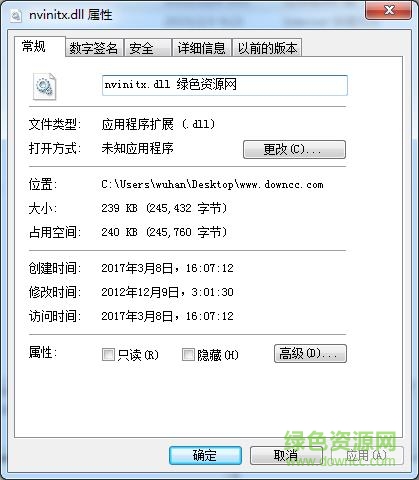
Task: Confirm with the 确定 button
Action: 205,455
